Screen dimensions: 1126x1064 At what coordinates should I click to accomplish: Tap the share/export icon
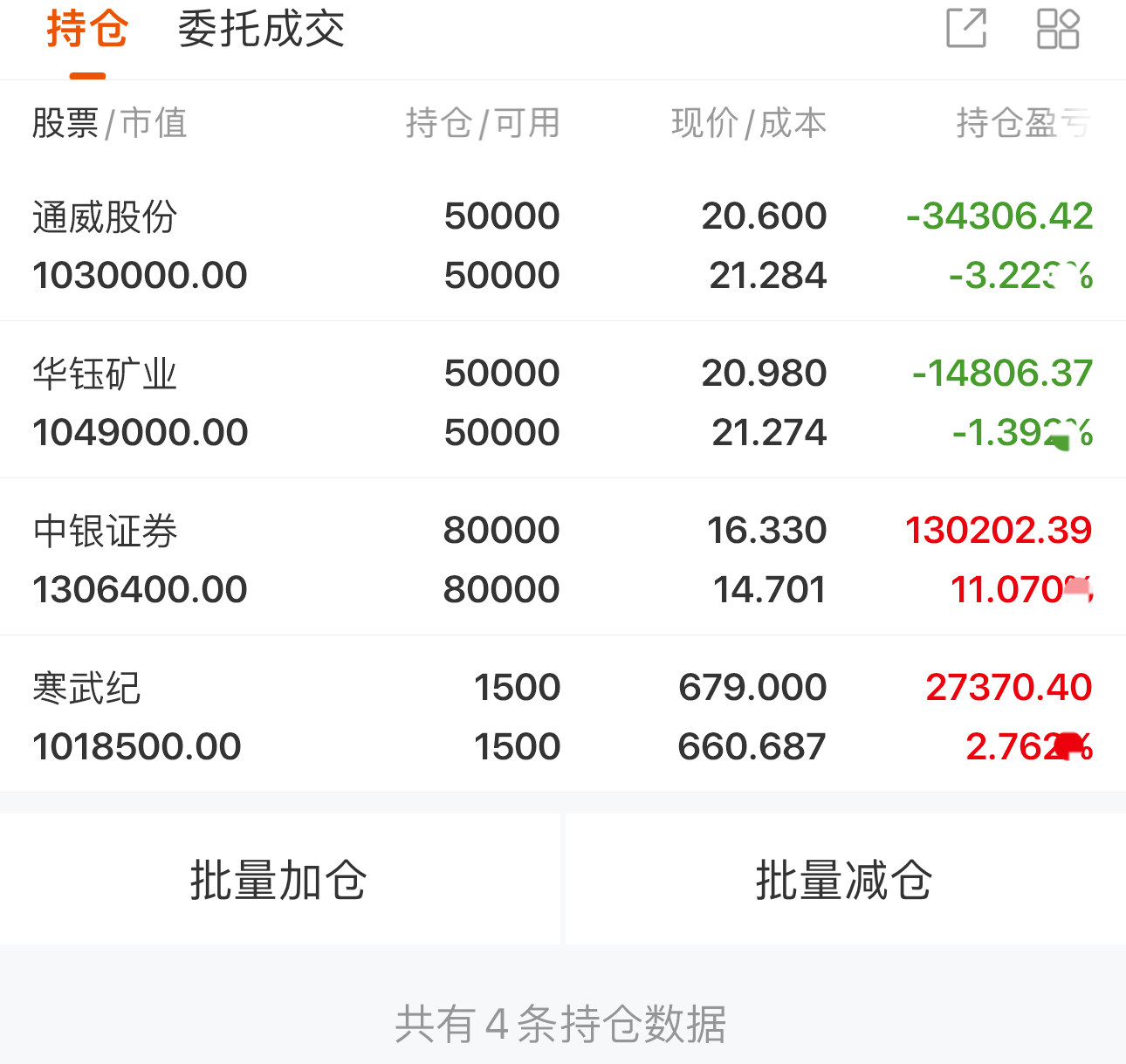point(966,28)
